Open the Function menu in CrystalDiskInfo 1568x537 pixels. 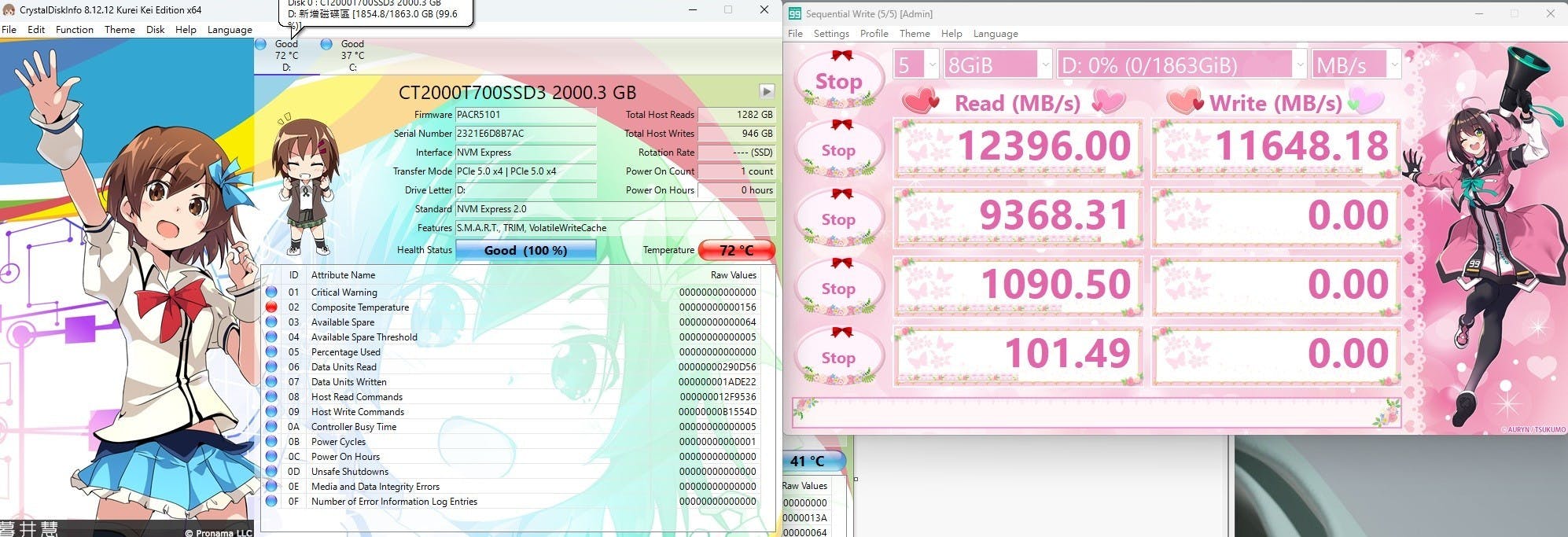point(75,30)
